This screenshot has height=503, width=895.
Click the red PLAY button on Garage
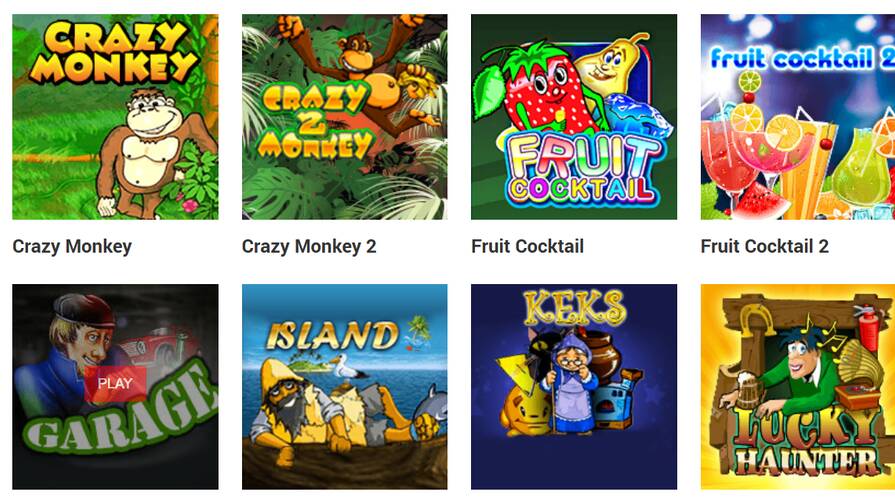point(115,384)
